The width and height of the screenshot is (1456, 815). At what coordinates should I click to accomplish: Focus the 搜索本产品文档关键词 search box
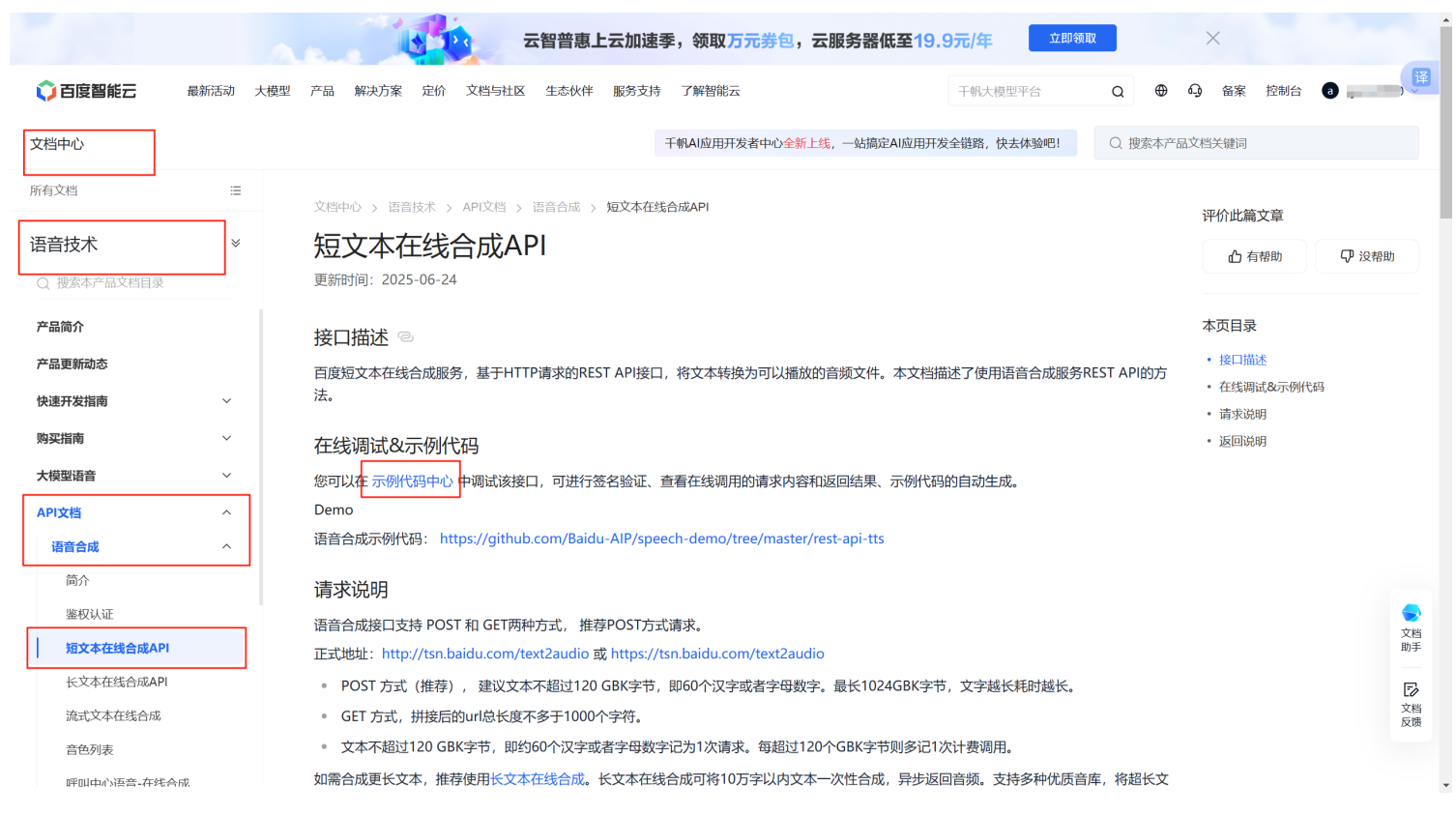coord(1257,143)
